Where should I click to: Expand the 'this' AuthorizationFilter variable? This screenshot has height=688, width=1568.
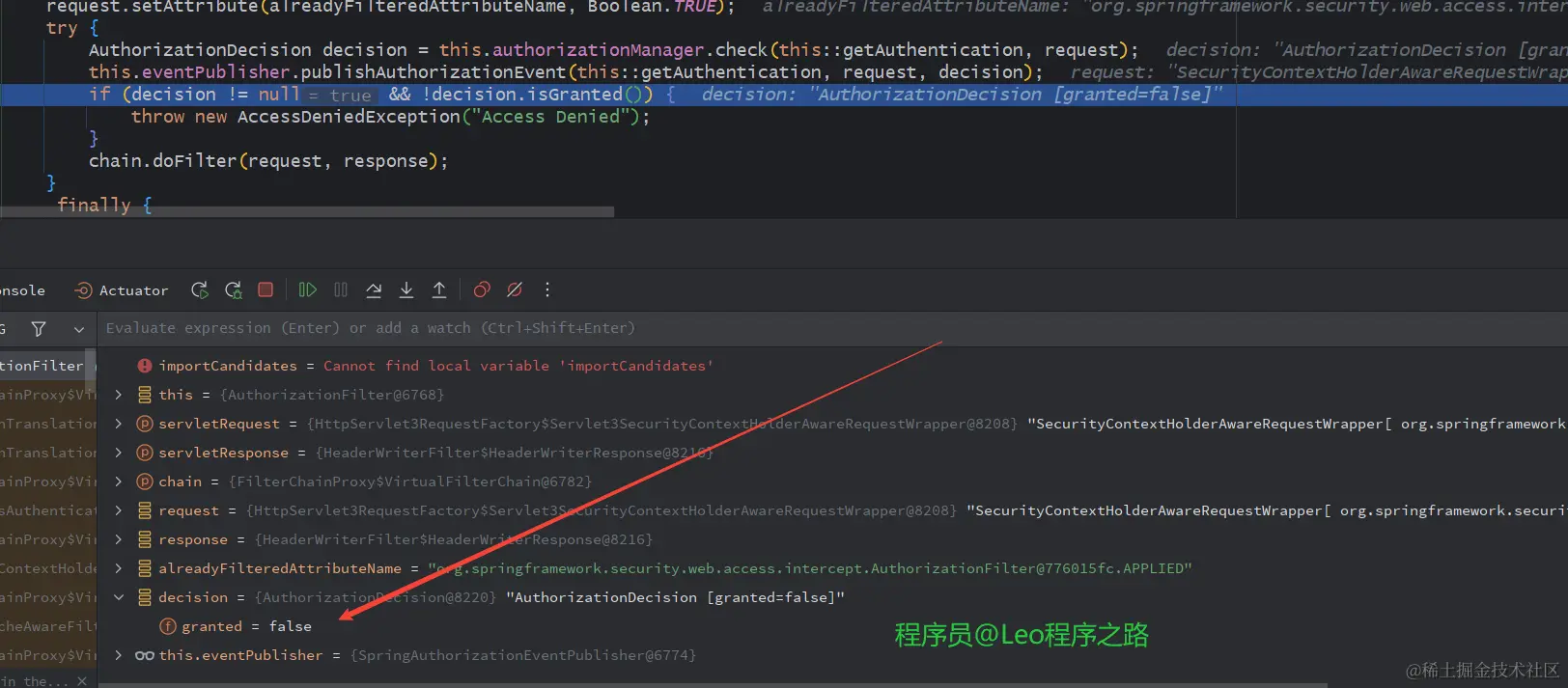(x=119, y=395)
